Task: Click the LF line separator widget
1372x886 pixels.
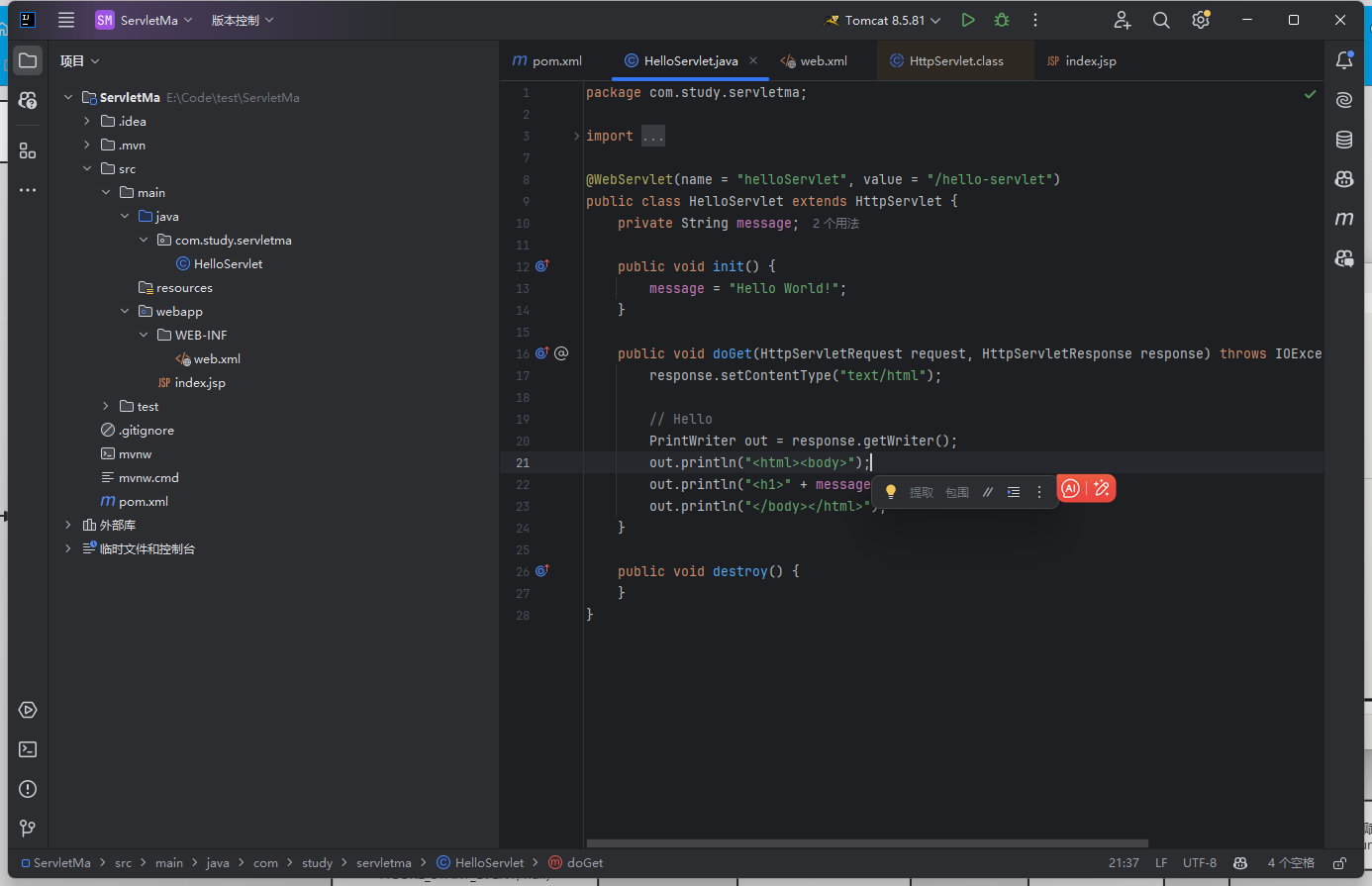Action: point(1161,863)
